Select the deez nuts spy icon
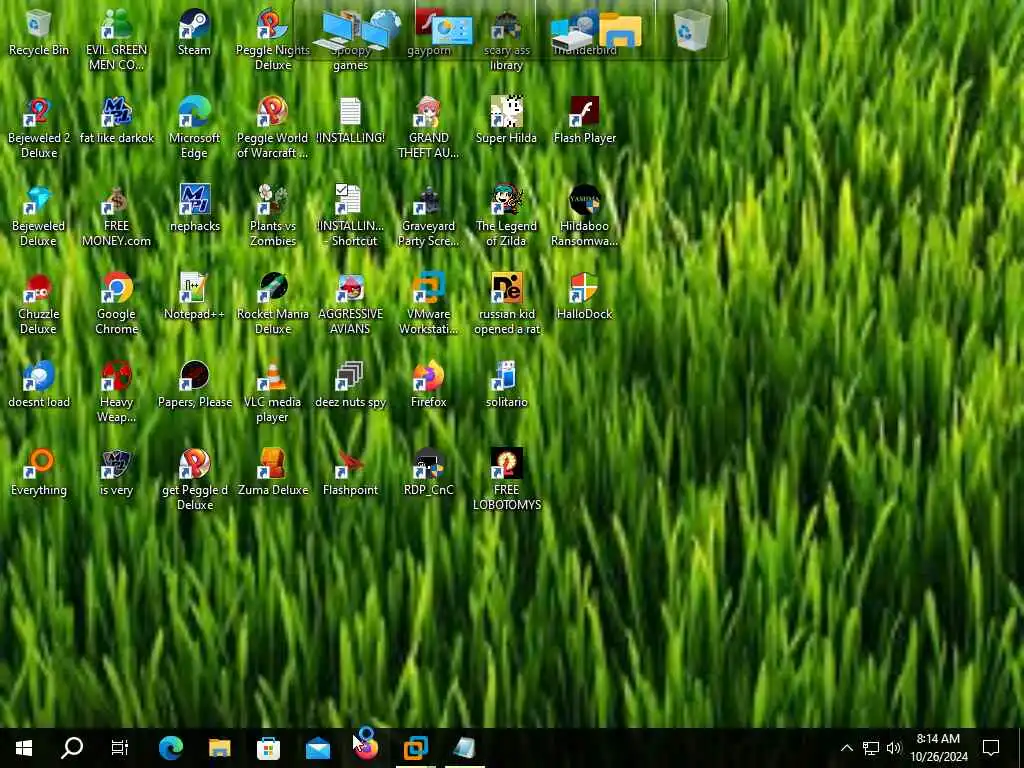This screenshot has width=1024, height=768. point(350,385)
